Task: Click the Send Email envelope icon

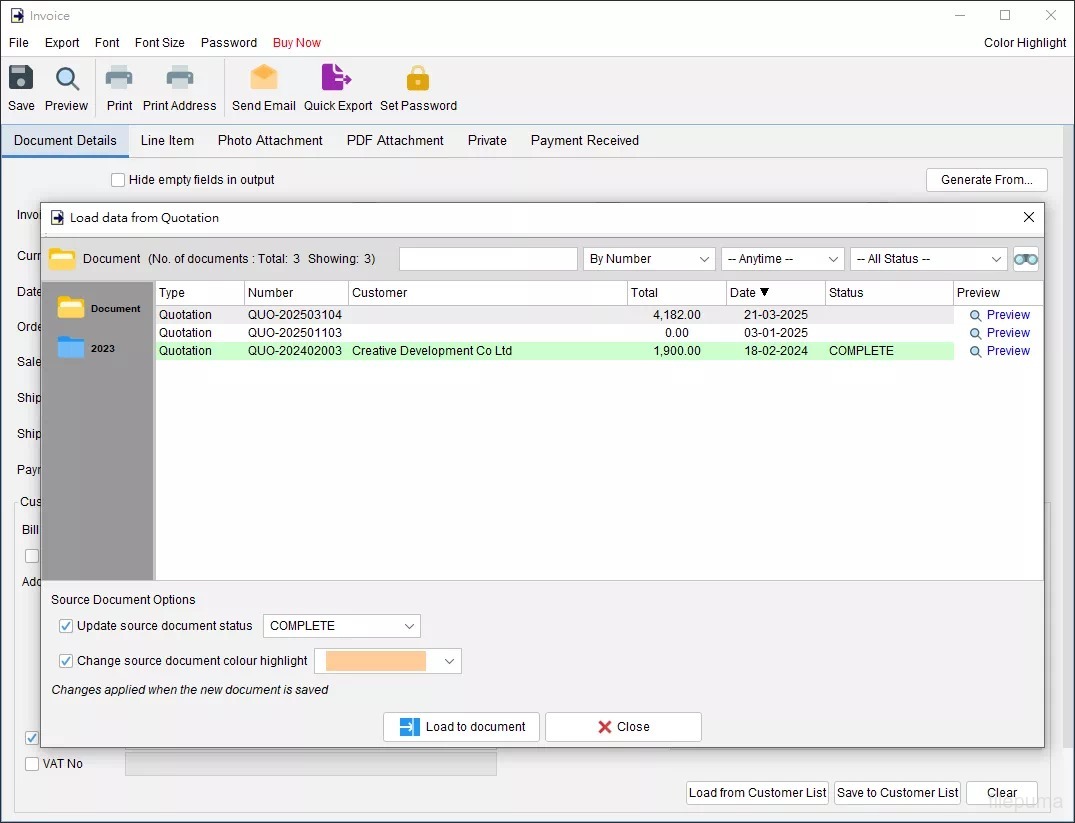Action: pos(264,79)
